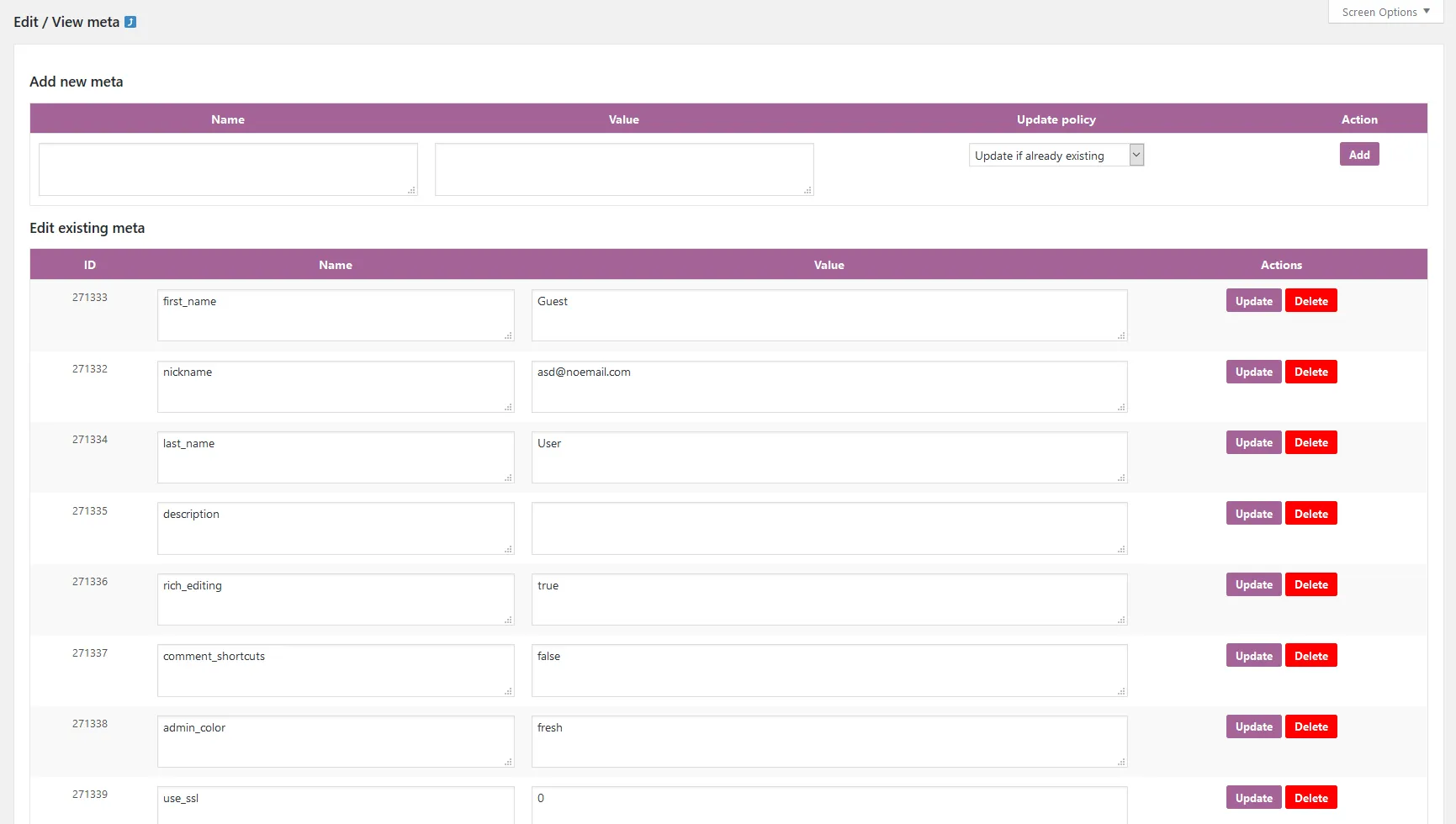
Task: Delete the first_name meta entry
Action: [1310, 300]
